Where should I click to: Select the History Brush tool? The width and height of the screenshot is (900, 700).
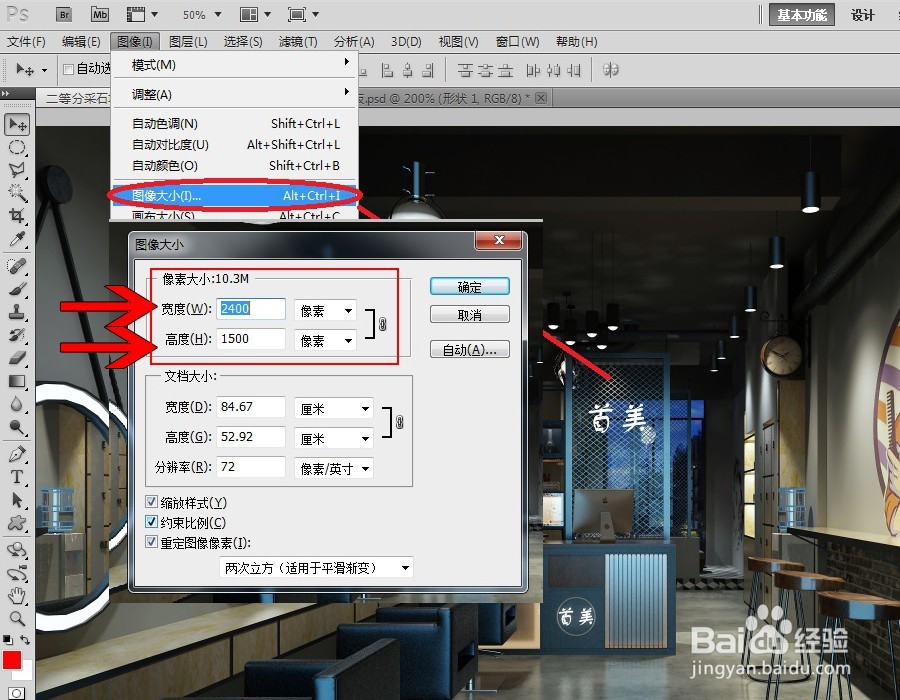click(17, 335)
